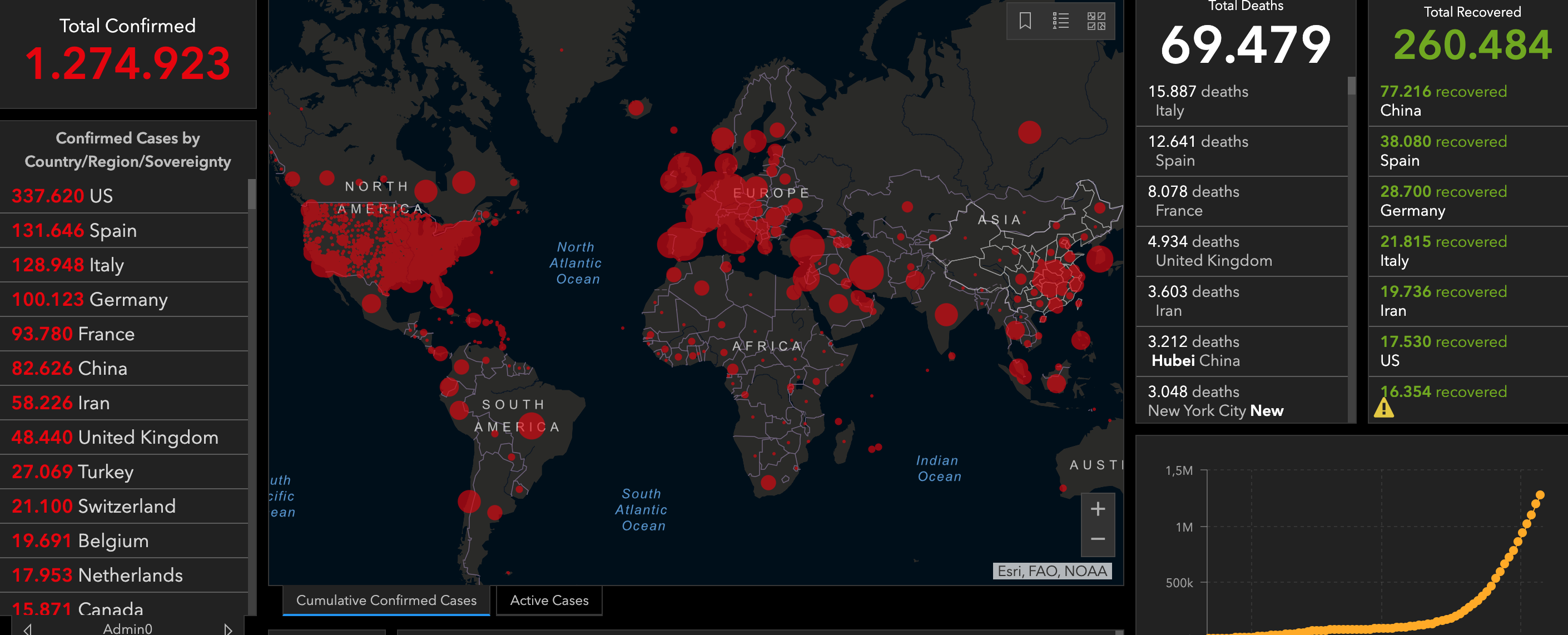Image resolution: width=1568 pixels, height=635 pixels.
Task: Click Esri, FAO, NOAA attribution
Action: [x=1052, y=571]
